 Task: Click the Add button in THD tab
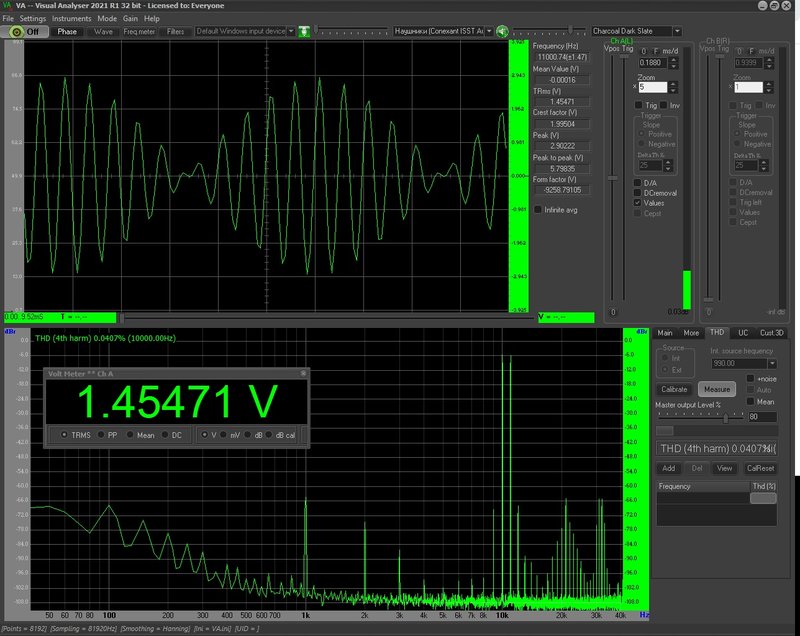click(668, 468)
